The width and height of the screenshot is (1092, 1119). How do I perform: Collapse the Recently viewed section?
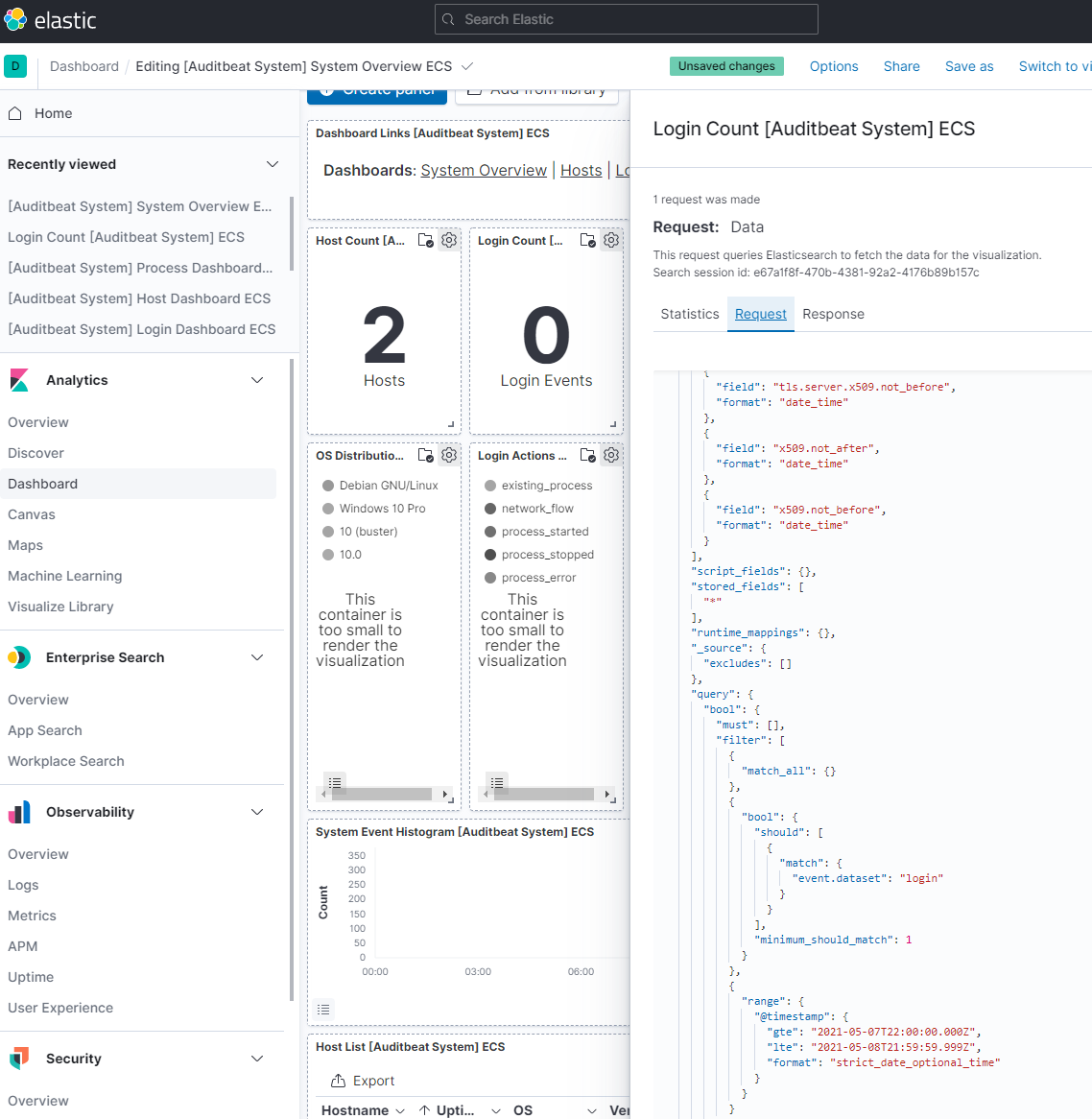pos(273,164)
